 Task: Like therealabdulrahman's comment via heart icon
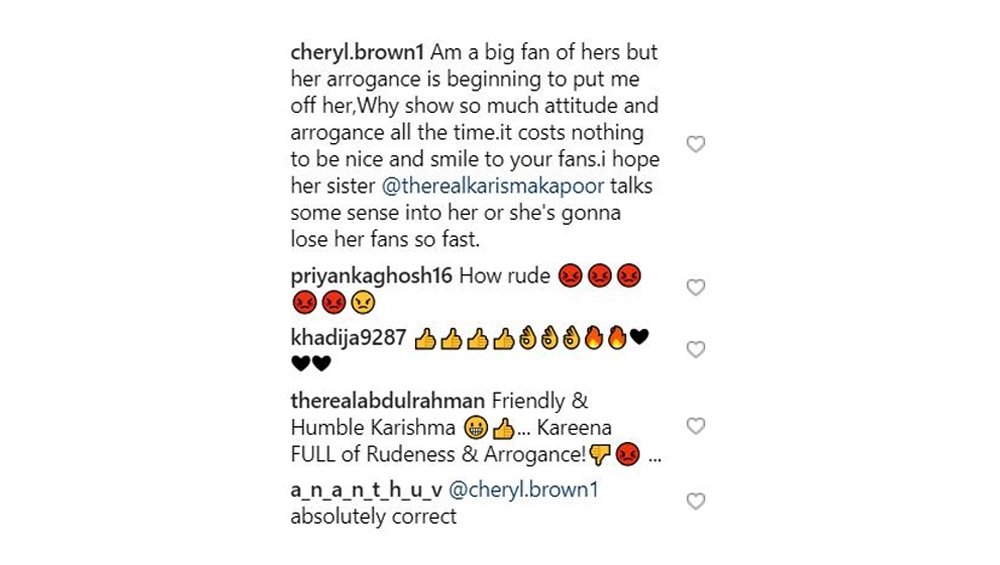coord(696,426)
